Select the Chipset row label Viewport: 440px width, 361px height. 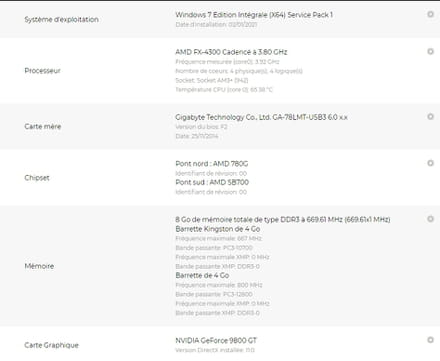[x=37, y=178]
